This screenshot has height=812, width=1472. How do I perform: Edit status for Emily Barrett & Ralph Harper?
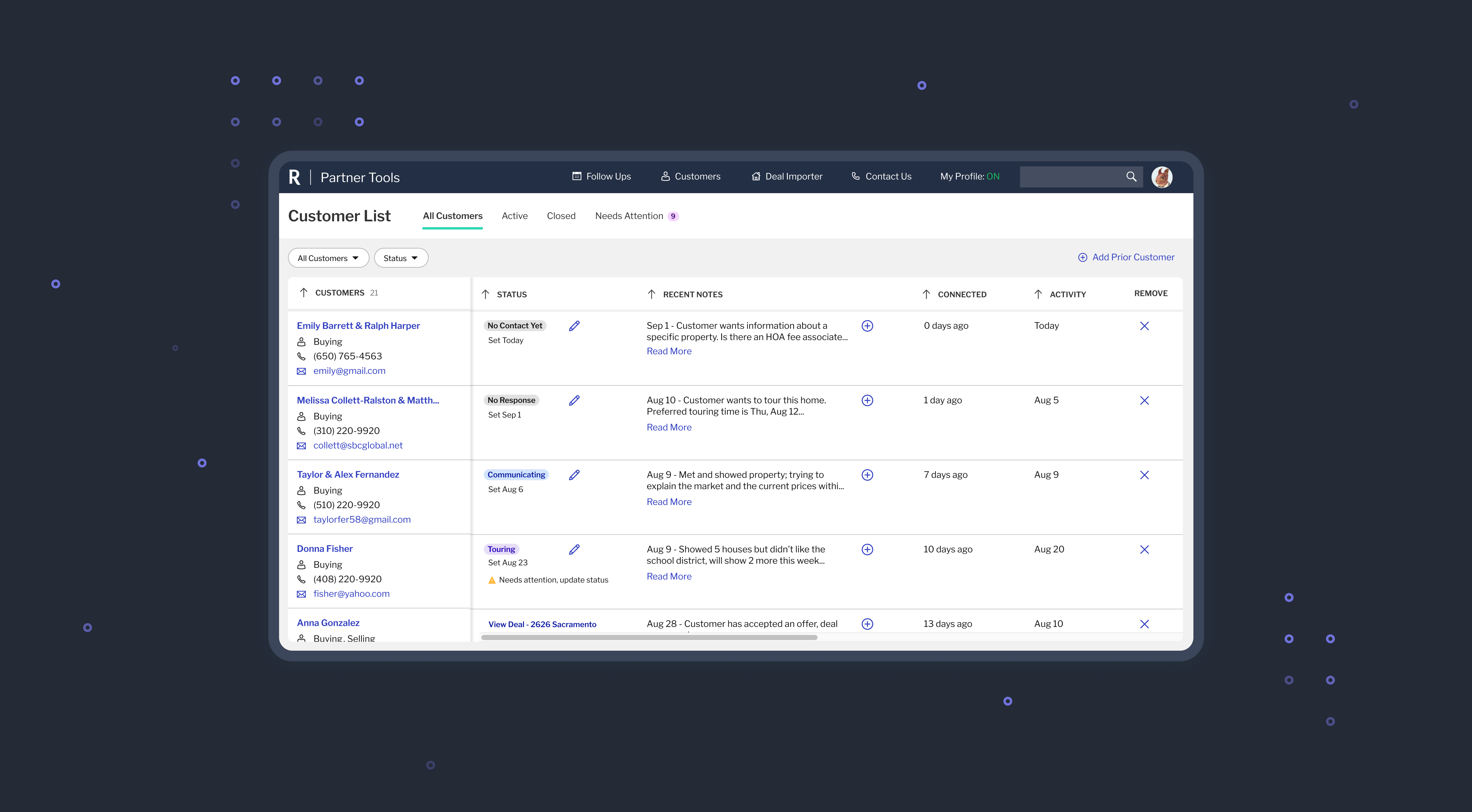[574, 326]
